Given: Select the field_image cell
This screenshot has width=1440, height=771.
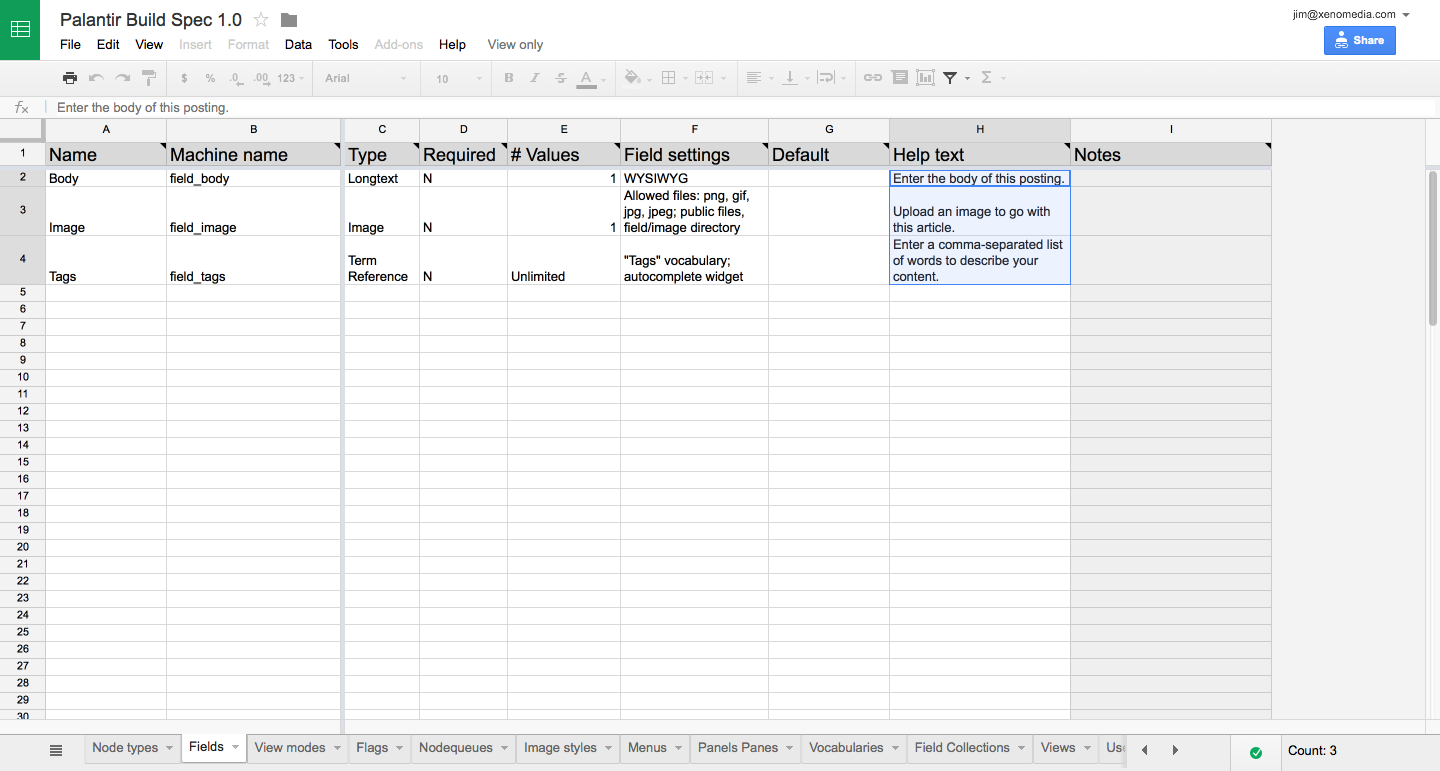Looking at the screenshot, I should point(254,211).
